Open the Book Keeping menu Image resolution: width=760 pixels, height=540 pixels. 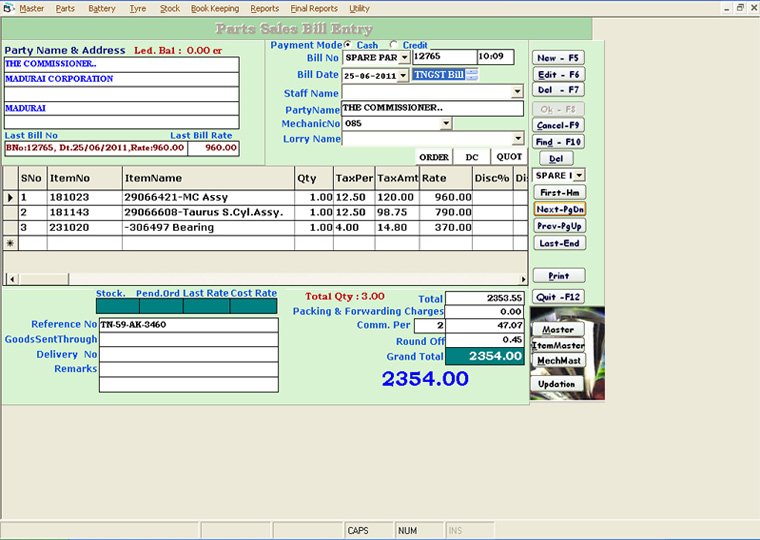click(215, 8)
